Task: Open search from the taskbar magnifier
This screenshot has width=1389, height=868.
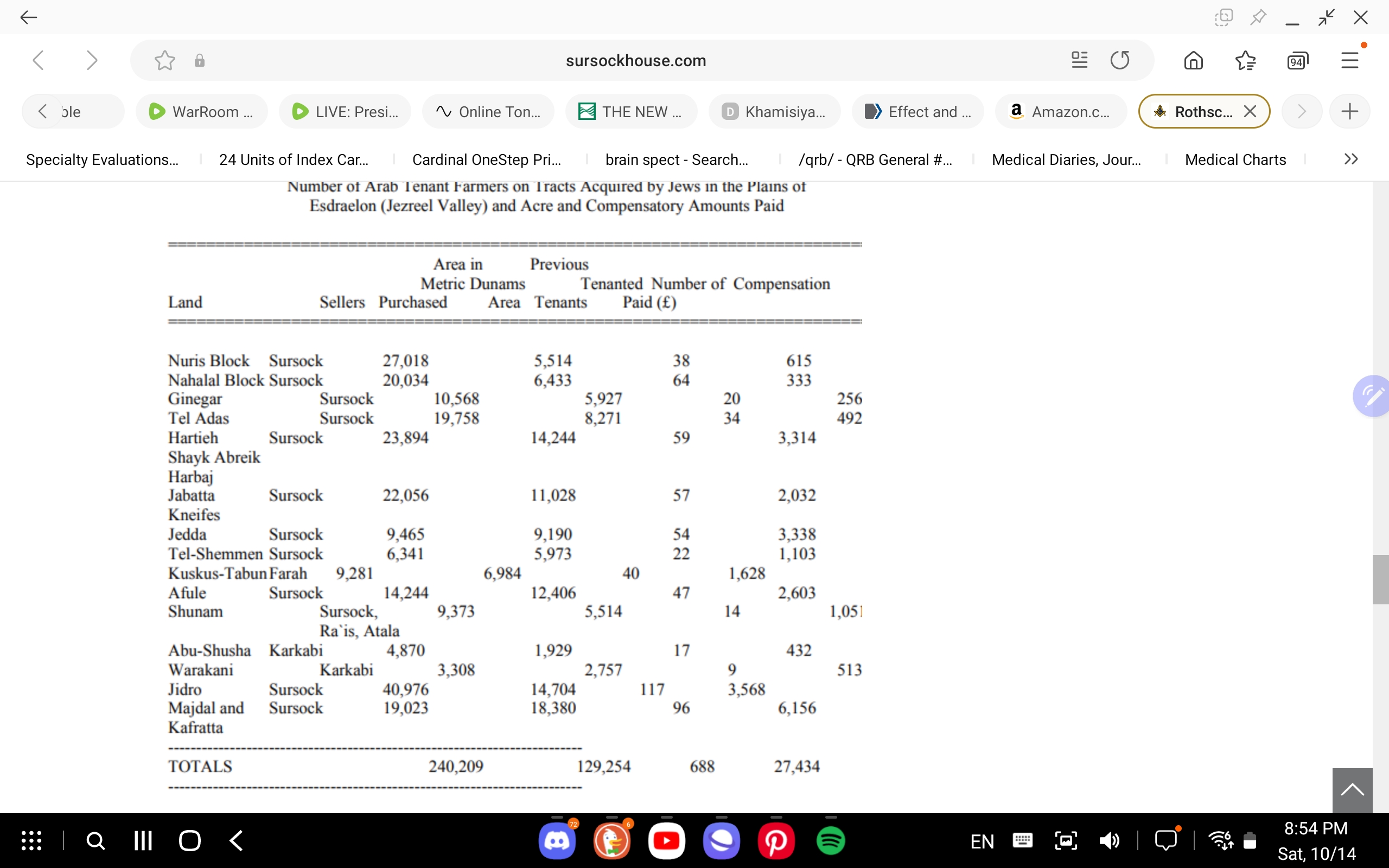Action: tap(96, 841)
